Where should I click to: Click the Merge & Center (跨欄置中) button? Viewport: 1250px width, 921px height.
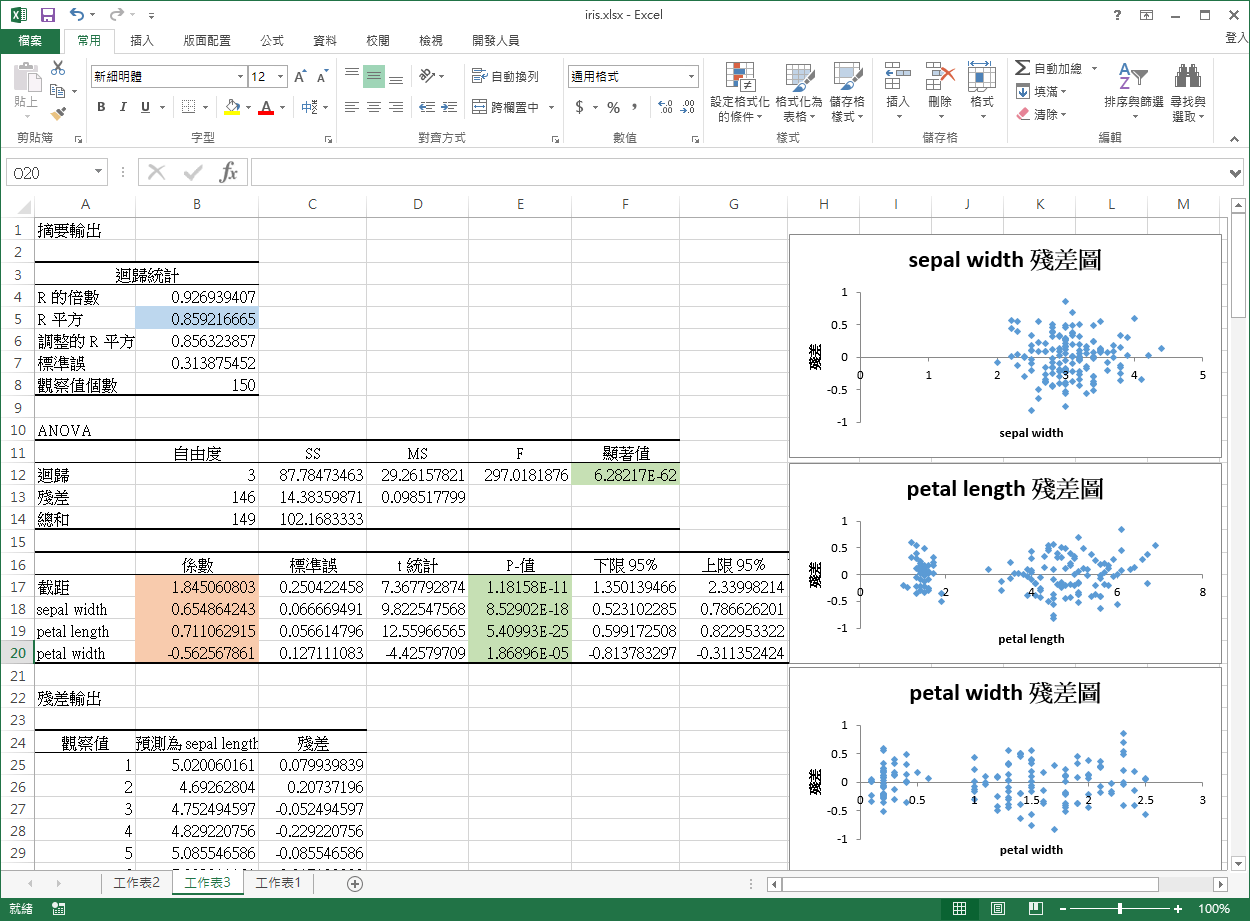506,107
